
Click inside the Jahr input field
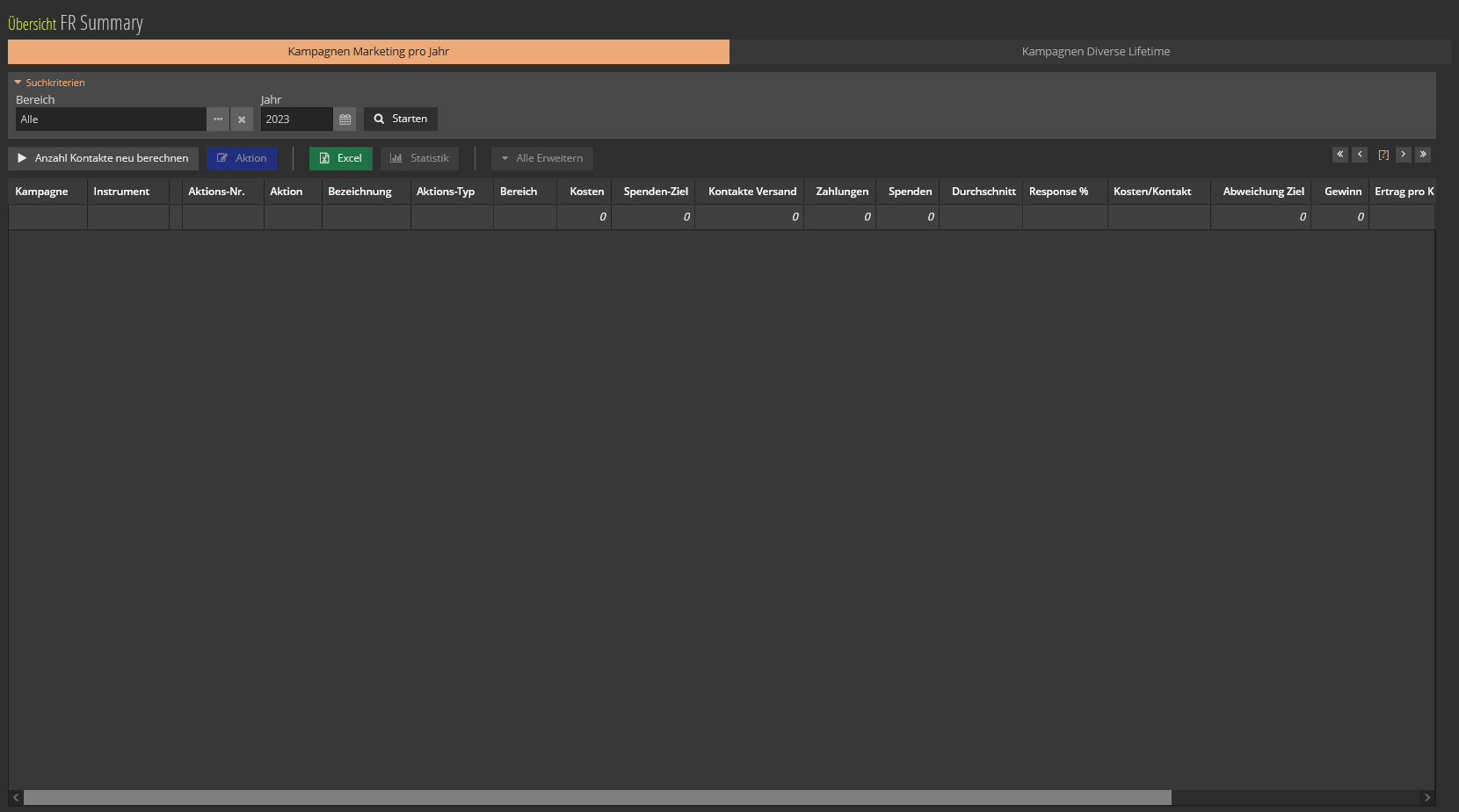(x=296, y=119)
